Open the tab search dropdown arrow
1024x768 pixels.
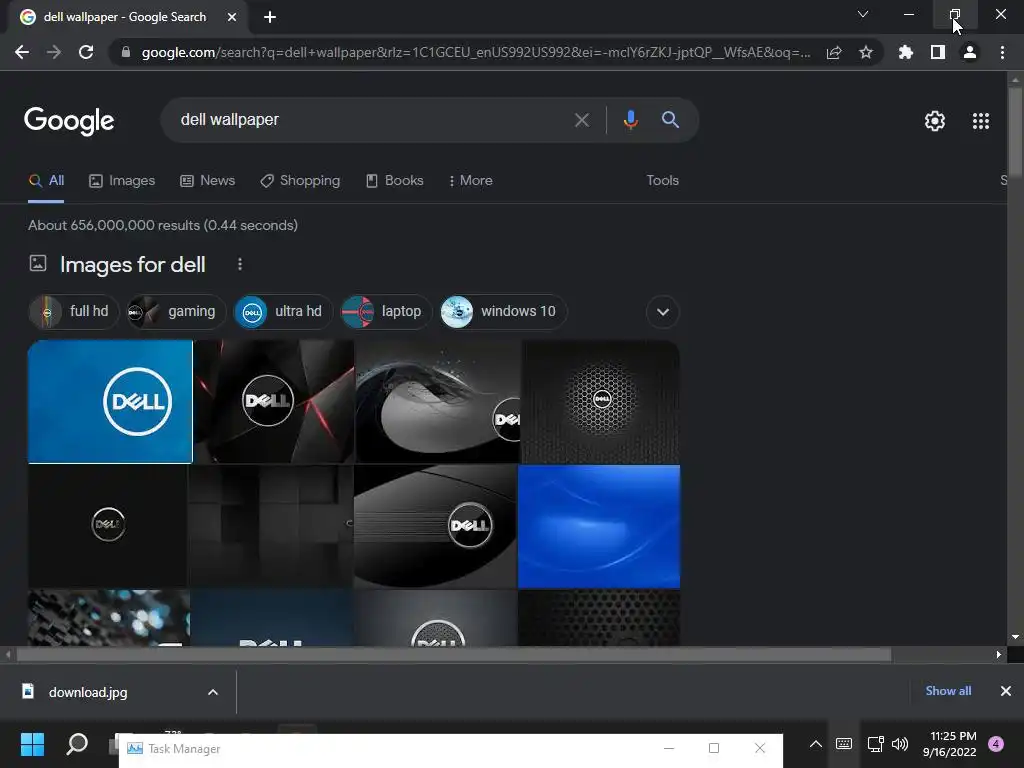(x=863, y=14)
